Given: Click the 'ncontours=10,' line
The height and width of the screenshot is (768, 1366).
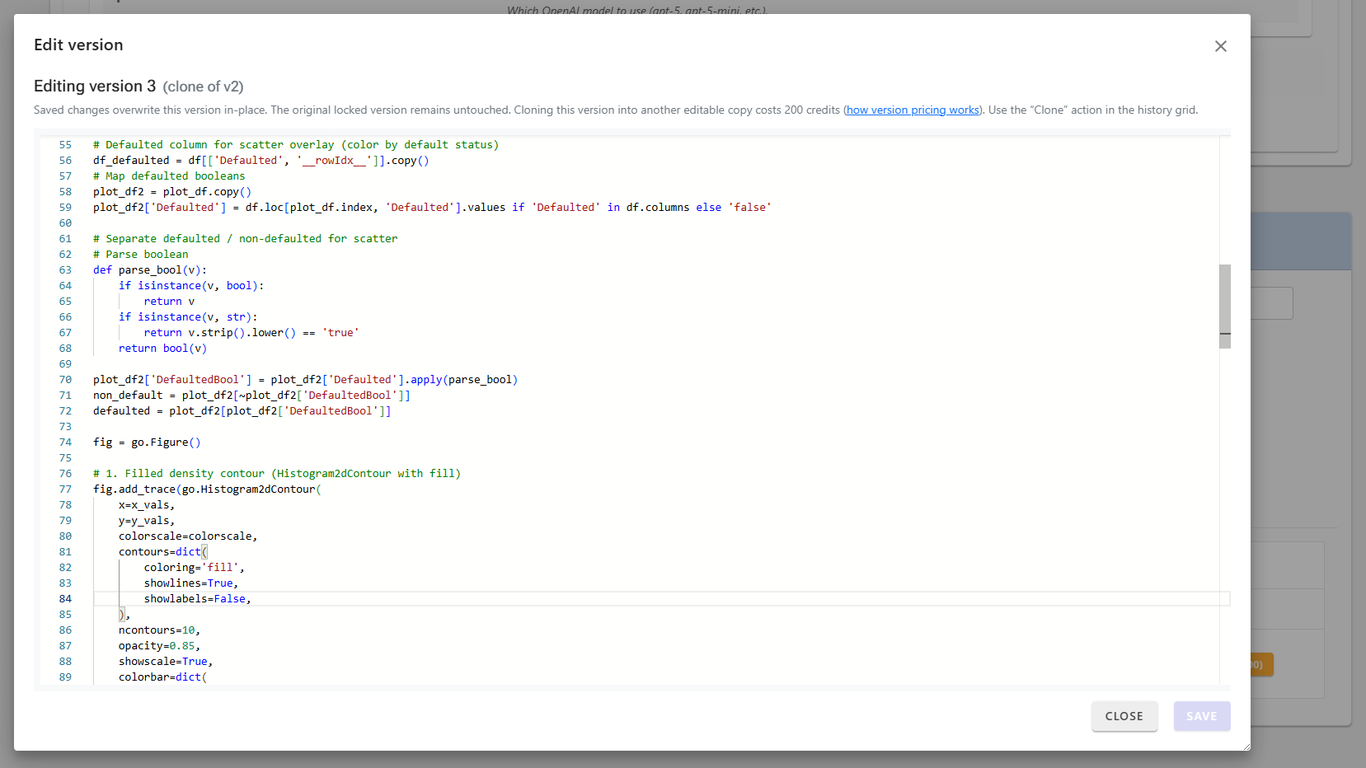Looking at the screenshot, I should [x=160, y=630].
